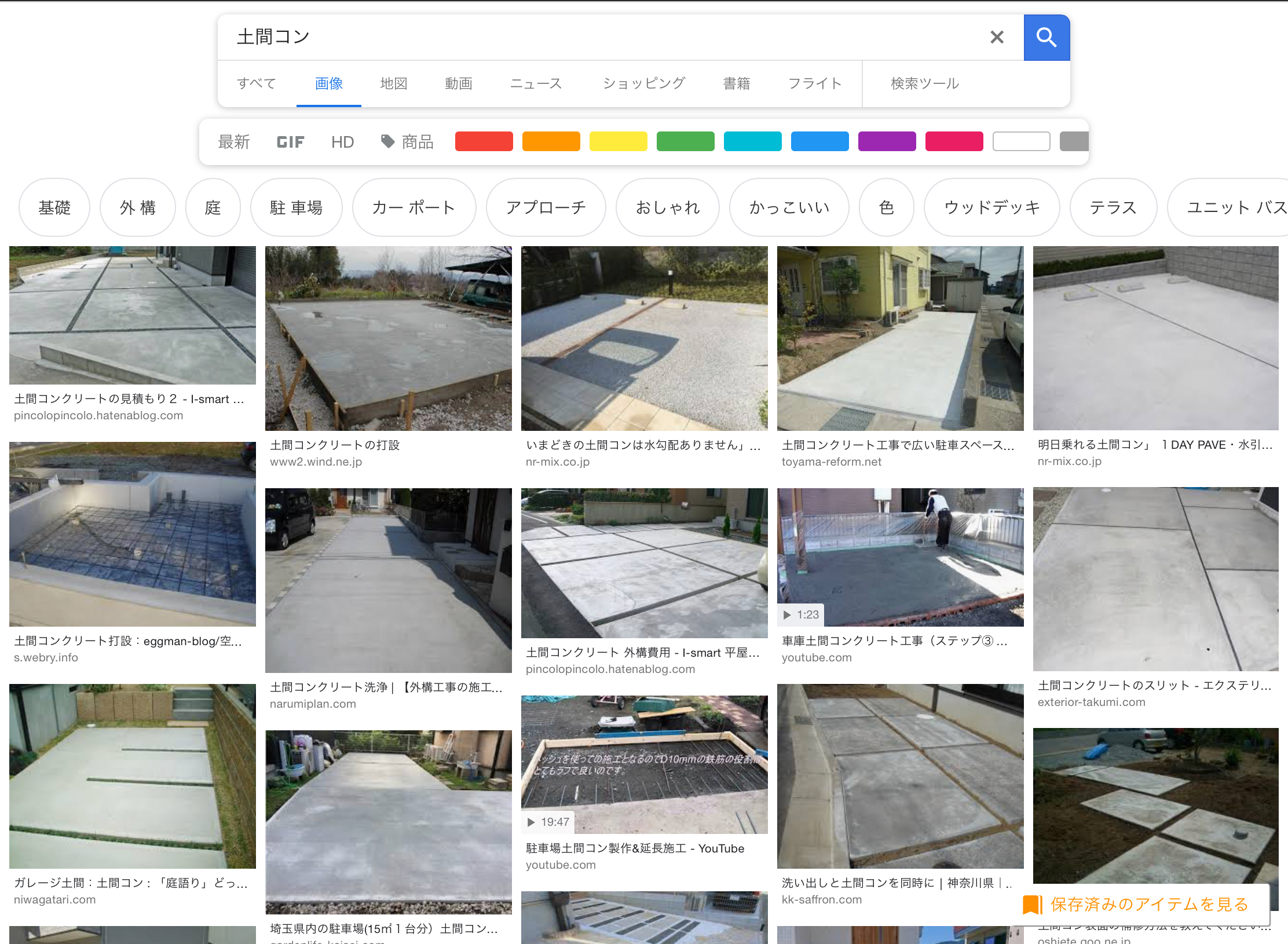Filter images by purple color swatch
The image size is (1288, 944).
pos(887,141)
